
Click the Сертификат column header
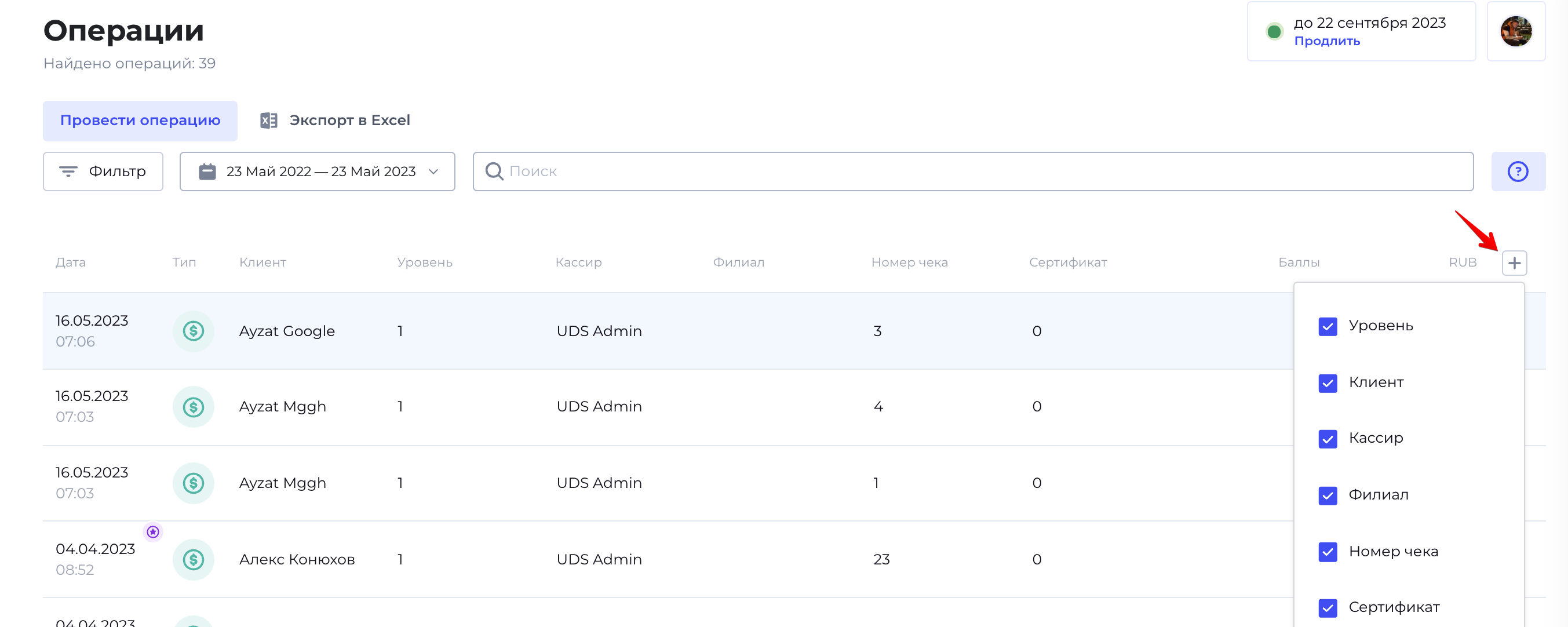1068,263
